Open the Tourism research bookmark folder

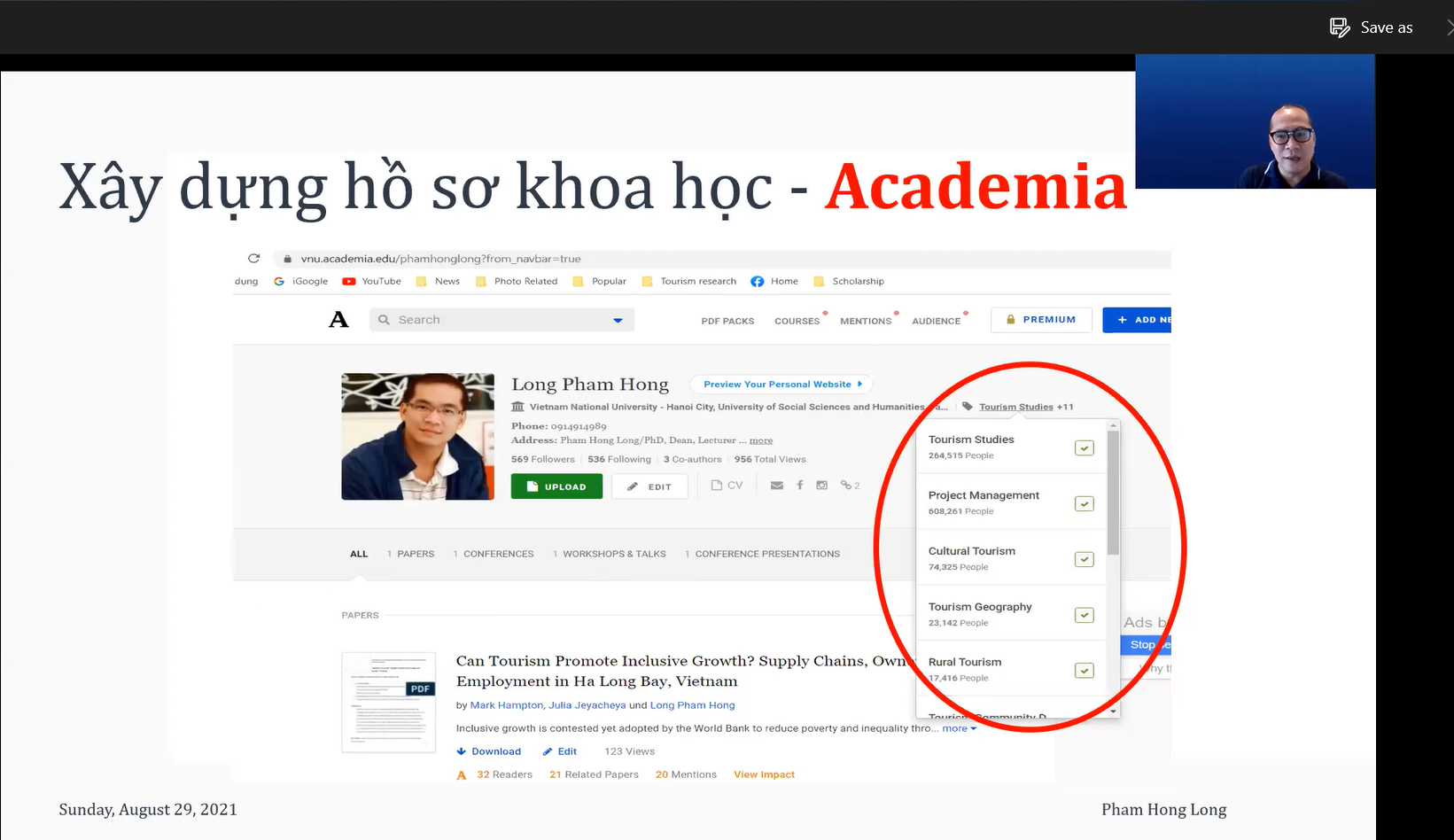pos(689,281)
